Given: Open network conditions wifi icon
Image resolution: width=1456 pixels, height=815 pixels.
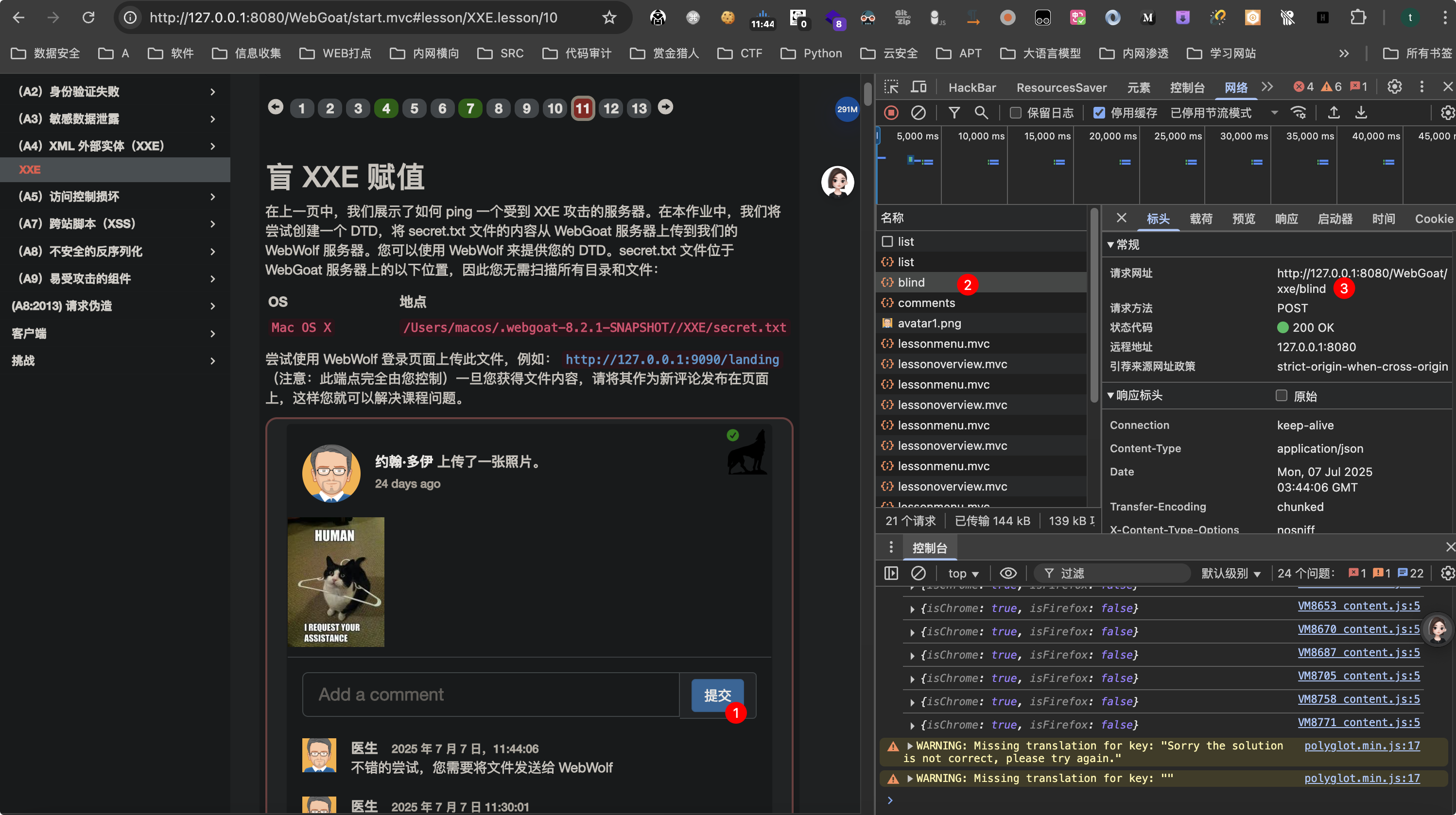Looking at the screenshot, I should [x=1299, y=113].
